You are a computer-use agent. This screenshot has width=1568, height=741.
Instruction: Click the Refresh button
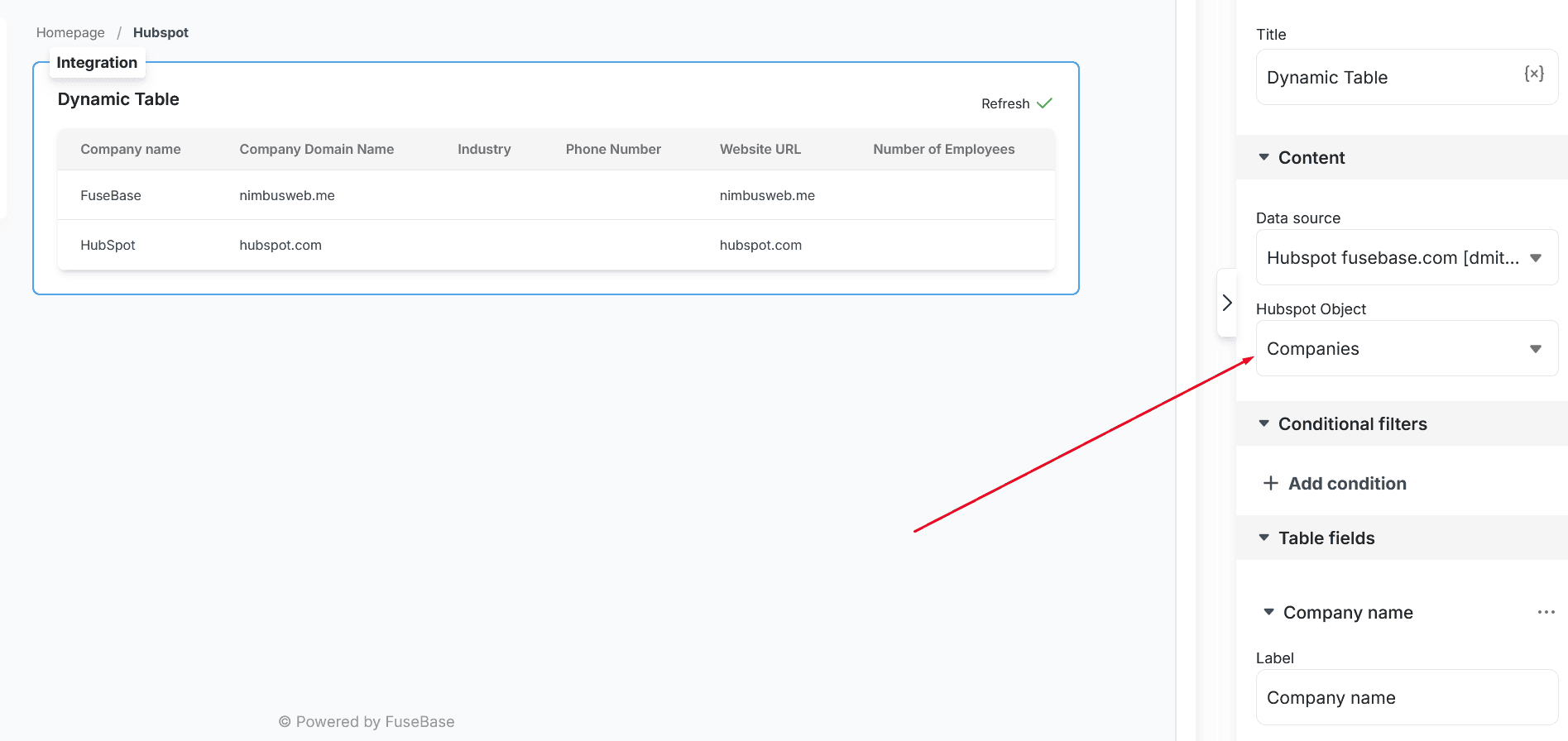(1016, 103)
